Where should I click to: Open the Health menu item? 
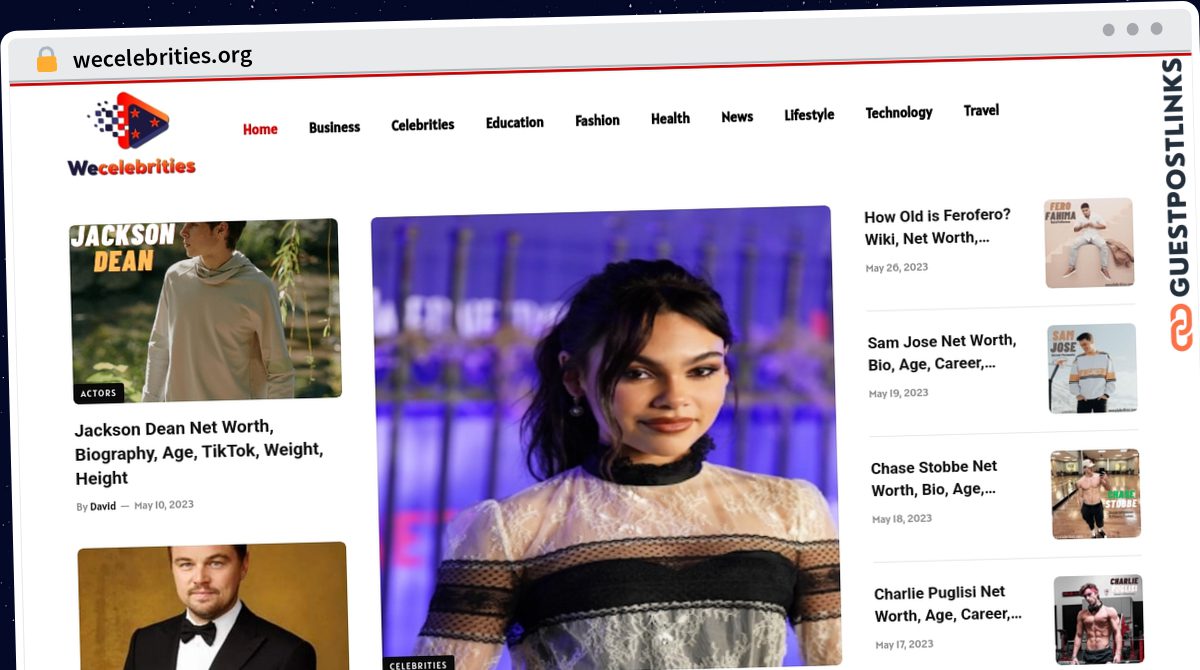click(x=670, y=118)
